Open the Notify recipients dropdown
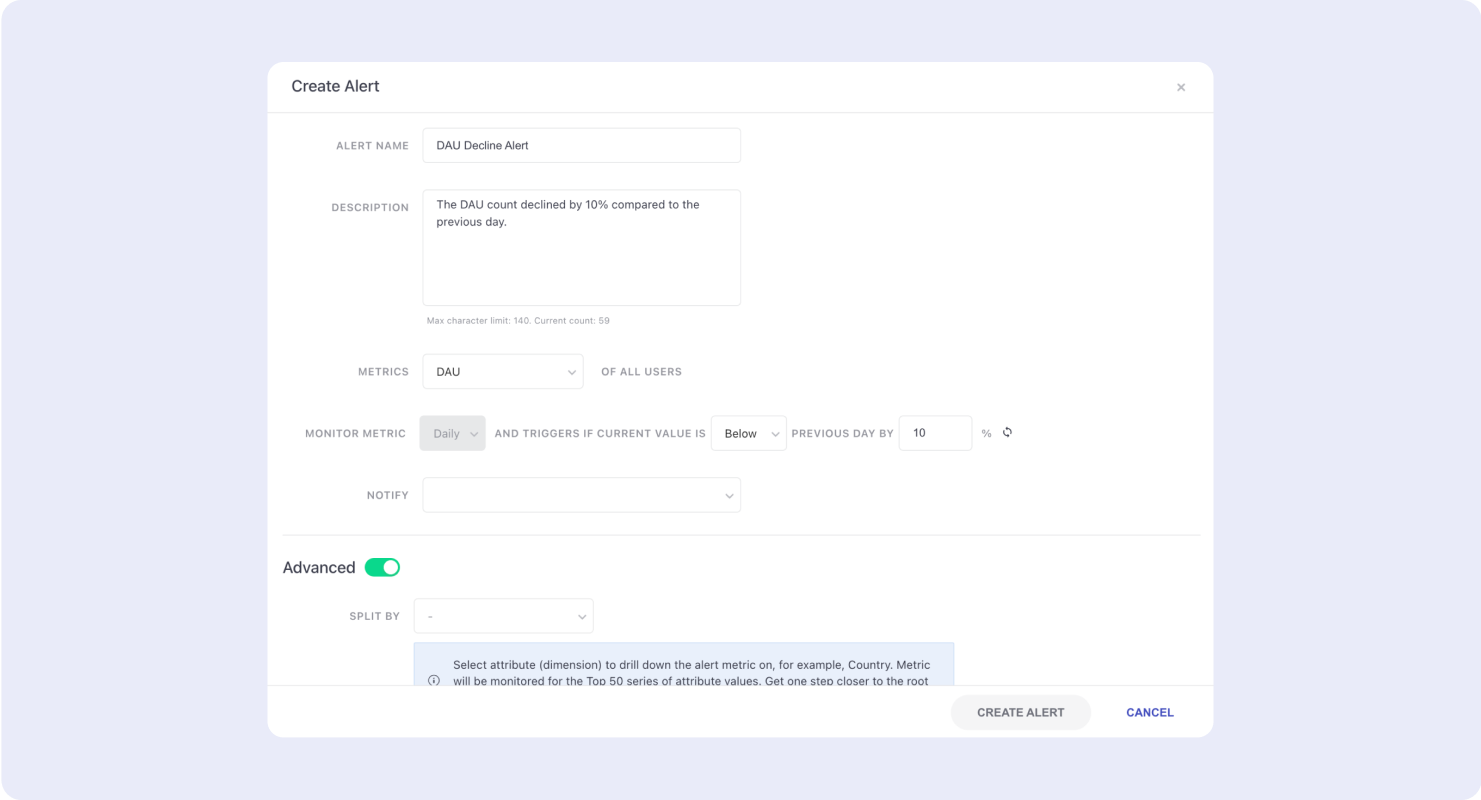This screenshot has height=800, width=1481. point(581,495)
